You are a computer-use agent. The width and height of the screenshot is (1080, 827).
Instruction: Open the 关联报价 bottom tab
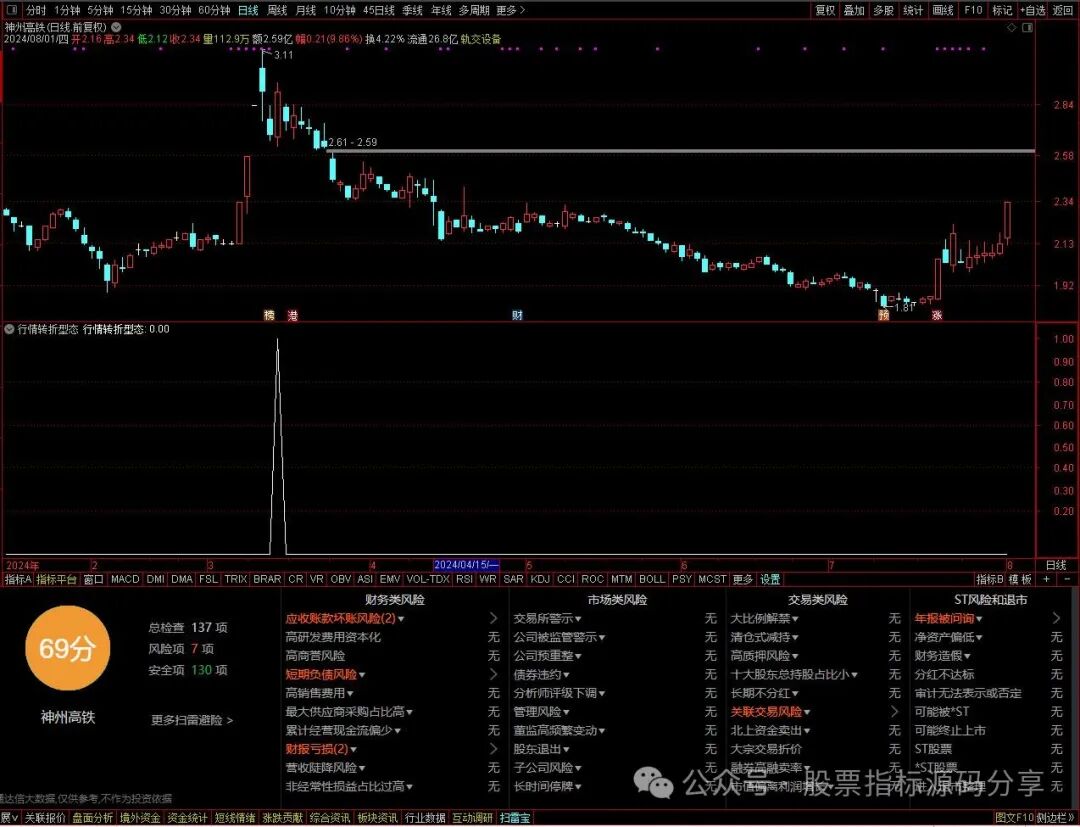click(45, 818)
